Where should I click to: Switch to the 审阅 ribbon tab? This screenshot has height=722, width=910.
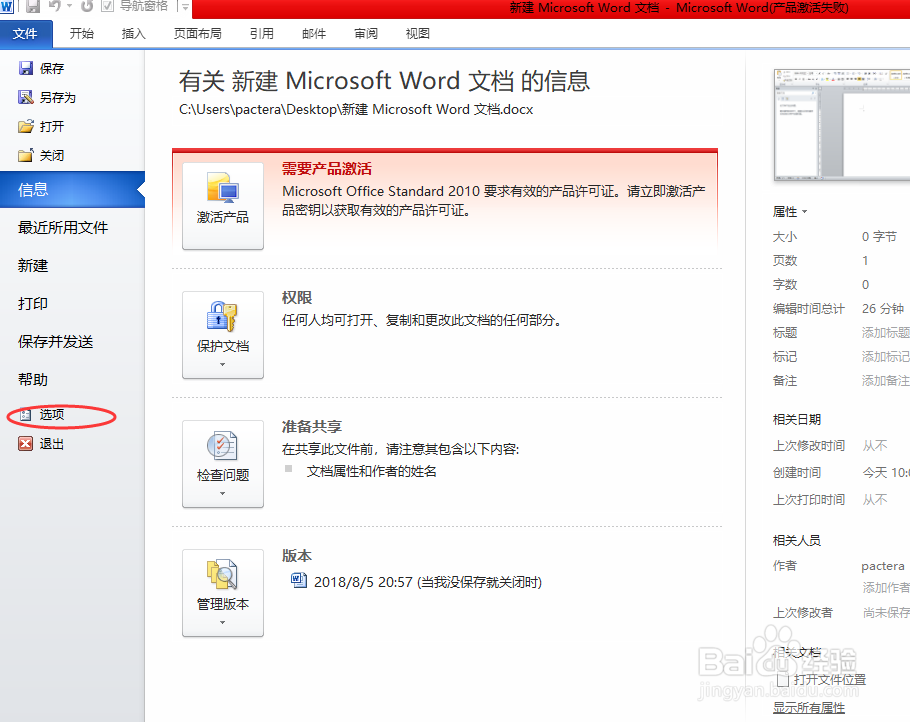[366, 34]
